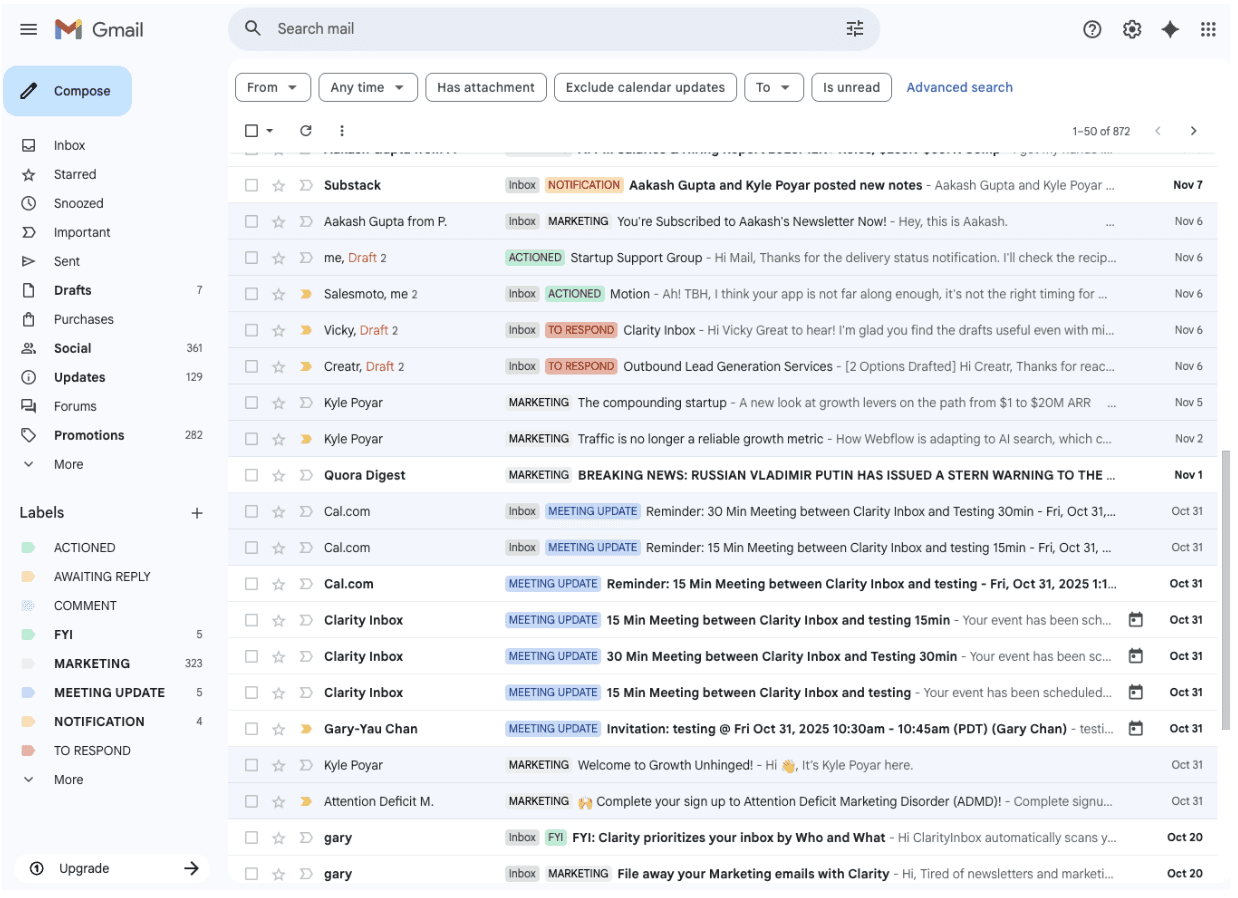Tick checkbox of Aakash Gupta from P. email
Viewport: 1238px width, 898px height.
[251, 221]
